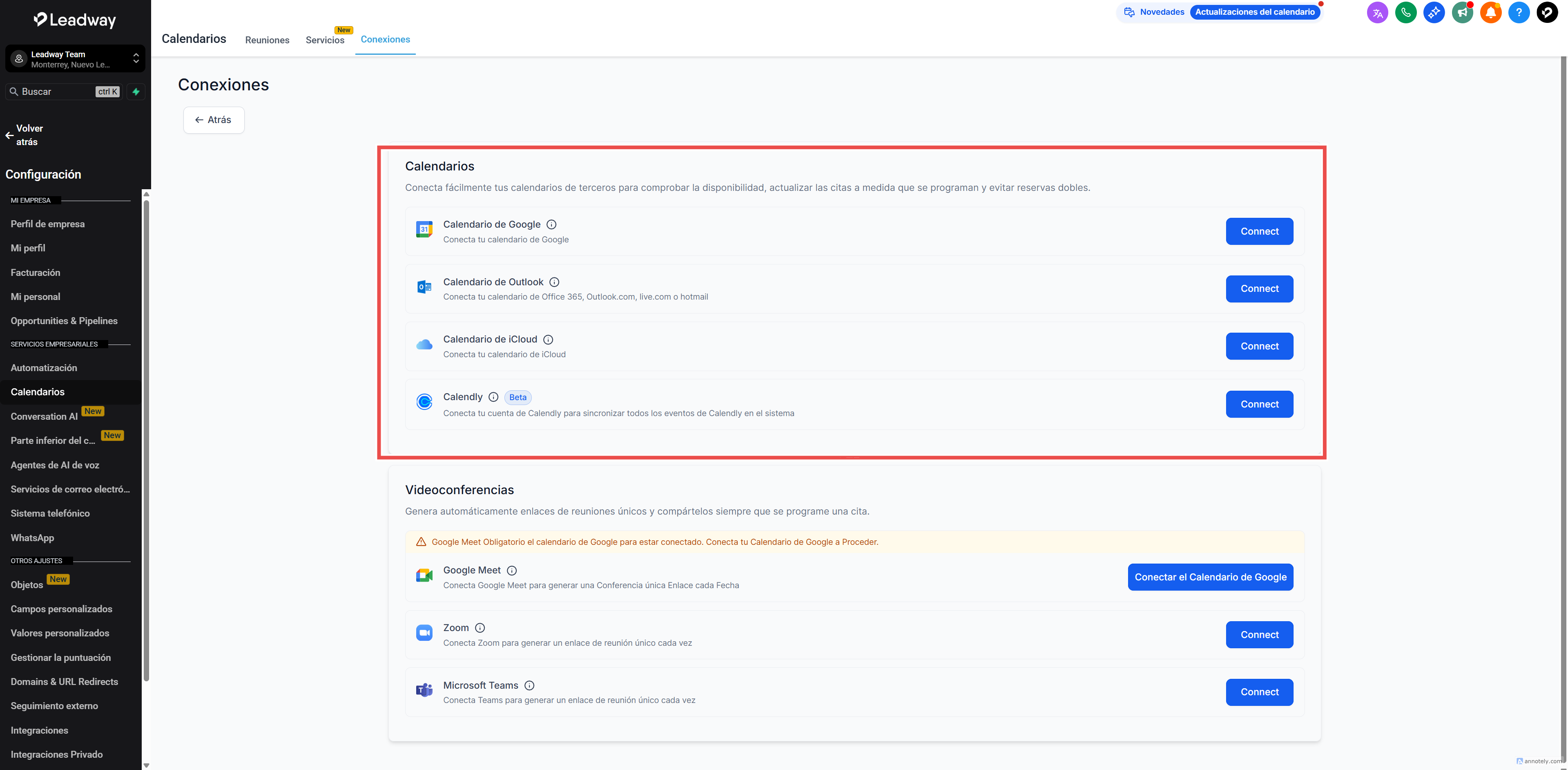Click the info icon next to Zoom

pyautogui.click(x=480, y=628)
